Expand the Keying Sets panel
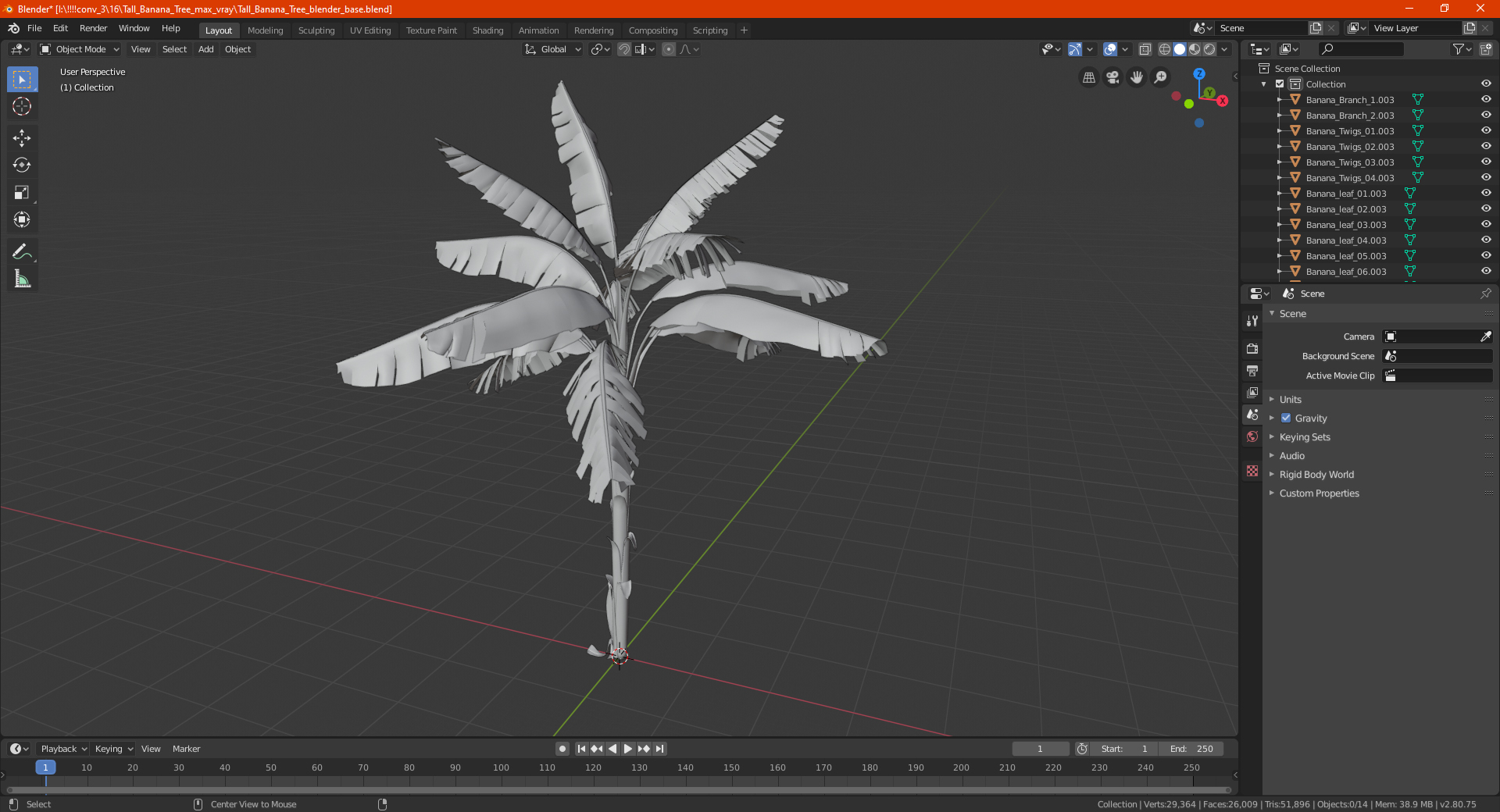The height and width of the screenshot is (812, 1500). tap(1305, 437)
